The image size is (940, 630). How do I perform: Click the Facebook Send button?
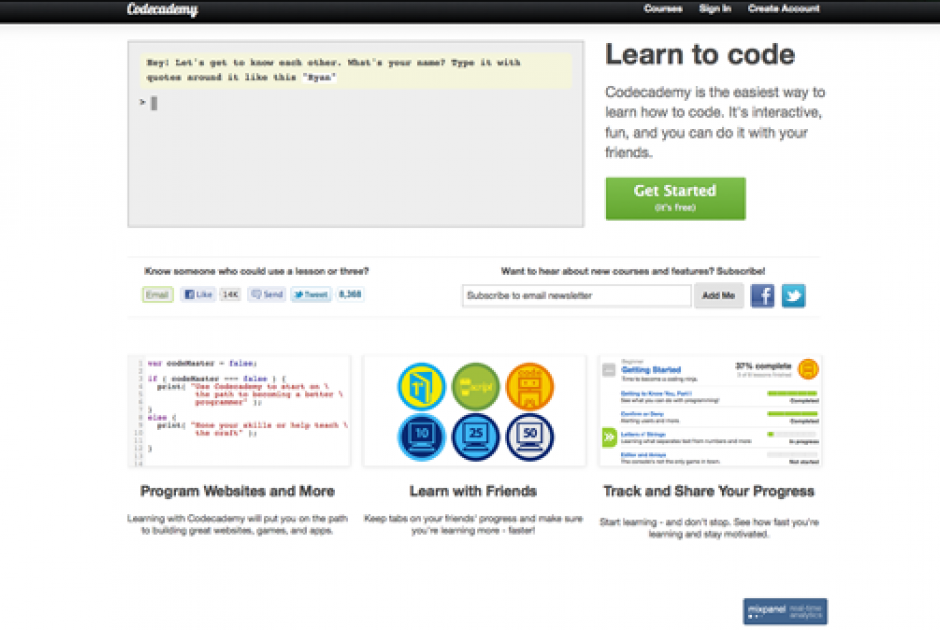point(267,294)
